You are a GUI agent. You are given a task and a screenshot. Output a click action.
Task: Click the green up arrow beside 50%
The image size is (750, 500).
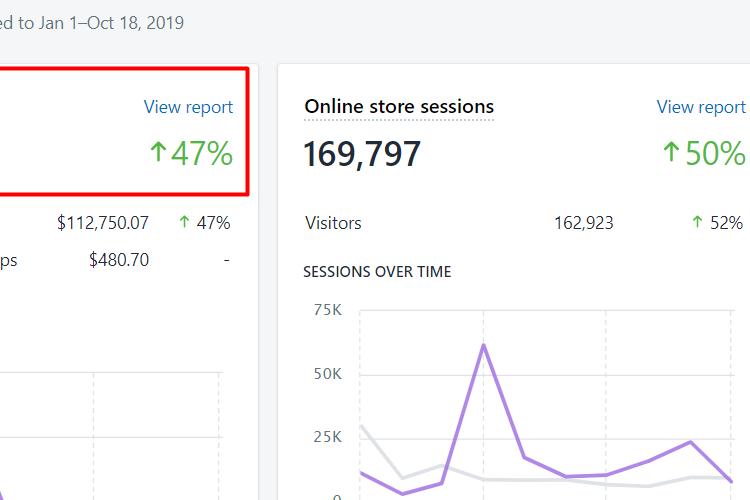[x=671, y=152]
